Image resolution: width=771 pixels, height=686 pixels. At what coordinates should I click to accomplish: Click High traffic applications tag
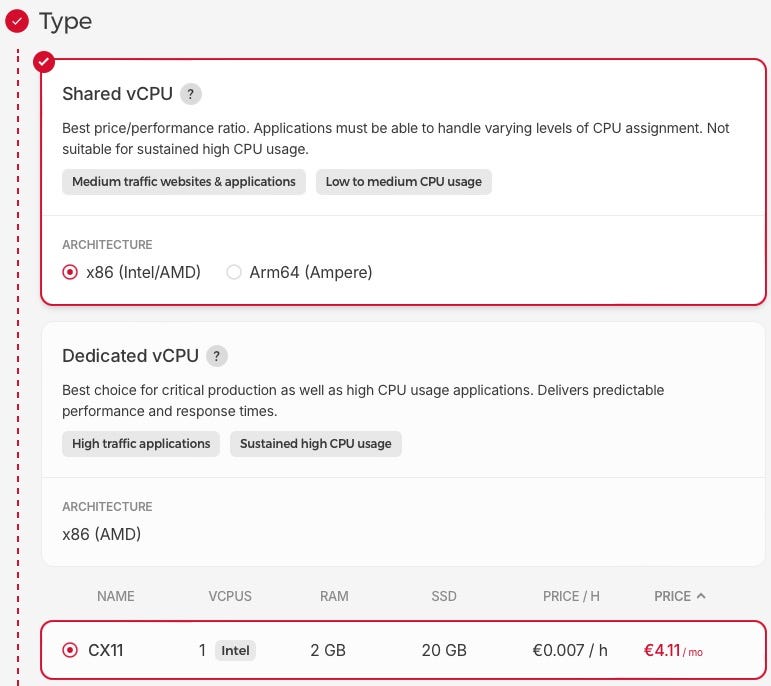(141, 444)
